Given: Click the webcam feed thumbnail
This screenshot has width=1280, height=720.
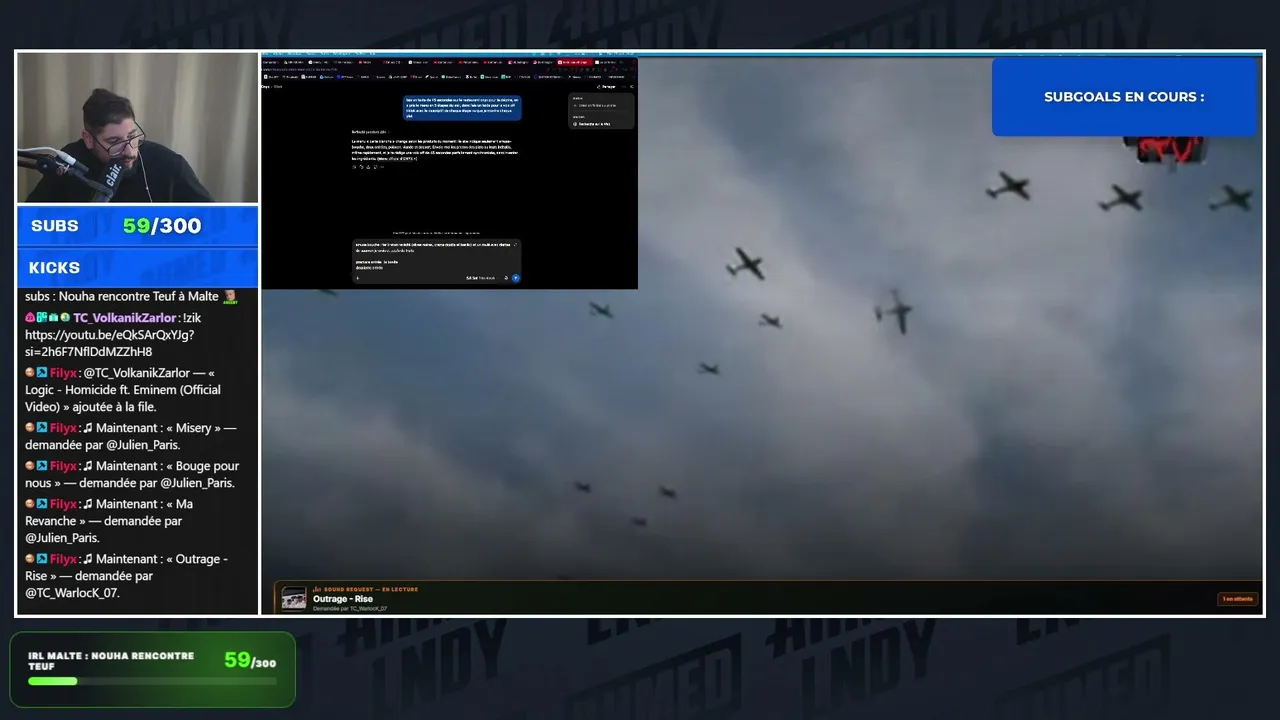Looking at the screenshot, I should tap(138, 128).
